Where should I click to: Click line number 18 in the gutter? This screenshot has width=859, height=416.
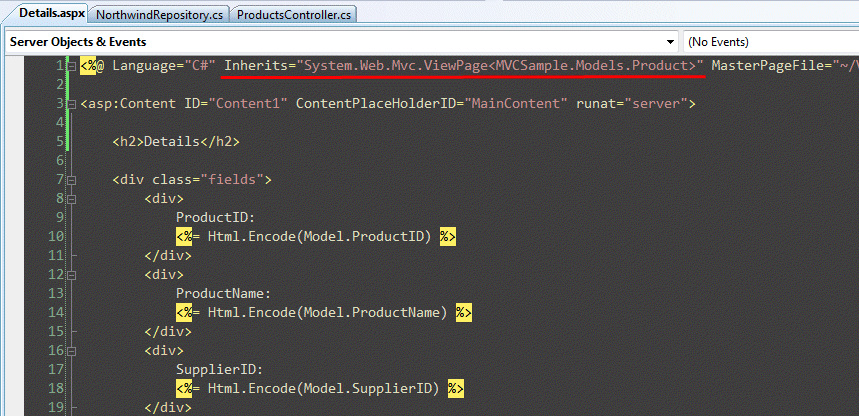pyautogui.click(x=57, y=388)
